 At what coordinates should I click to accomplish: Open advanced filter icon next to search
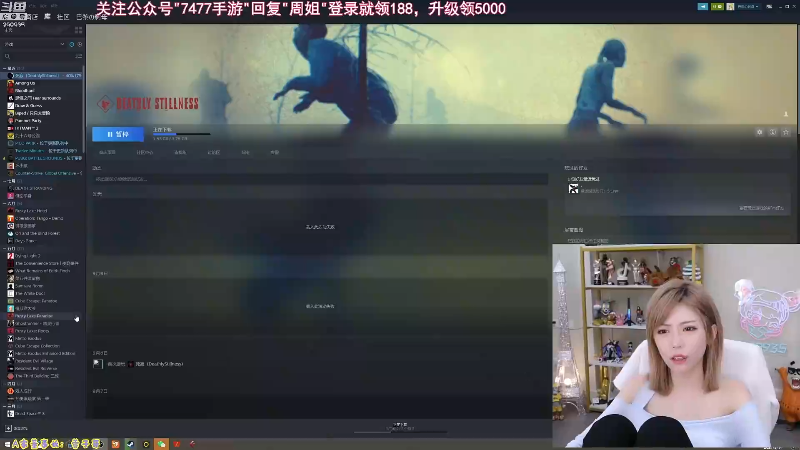click(79, 56)
